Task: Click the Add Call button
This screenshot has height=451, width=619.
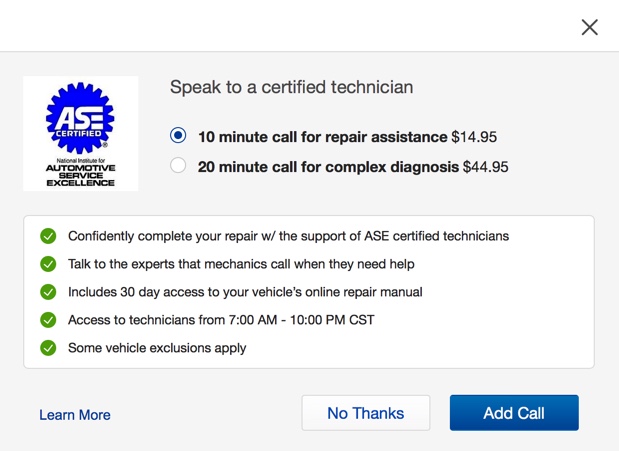Action: [514, 413]
